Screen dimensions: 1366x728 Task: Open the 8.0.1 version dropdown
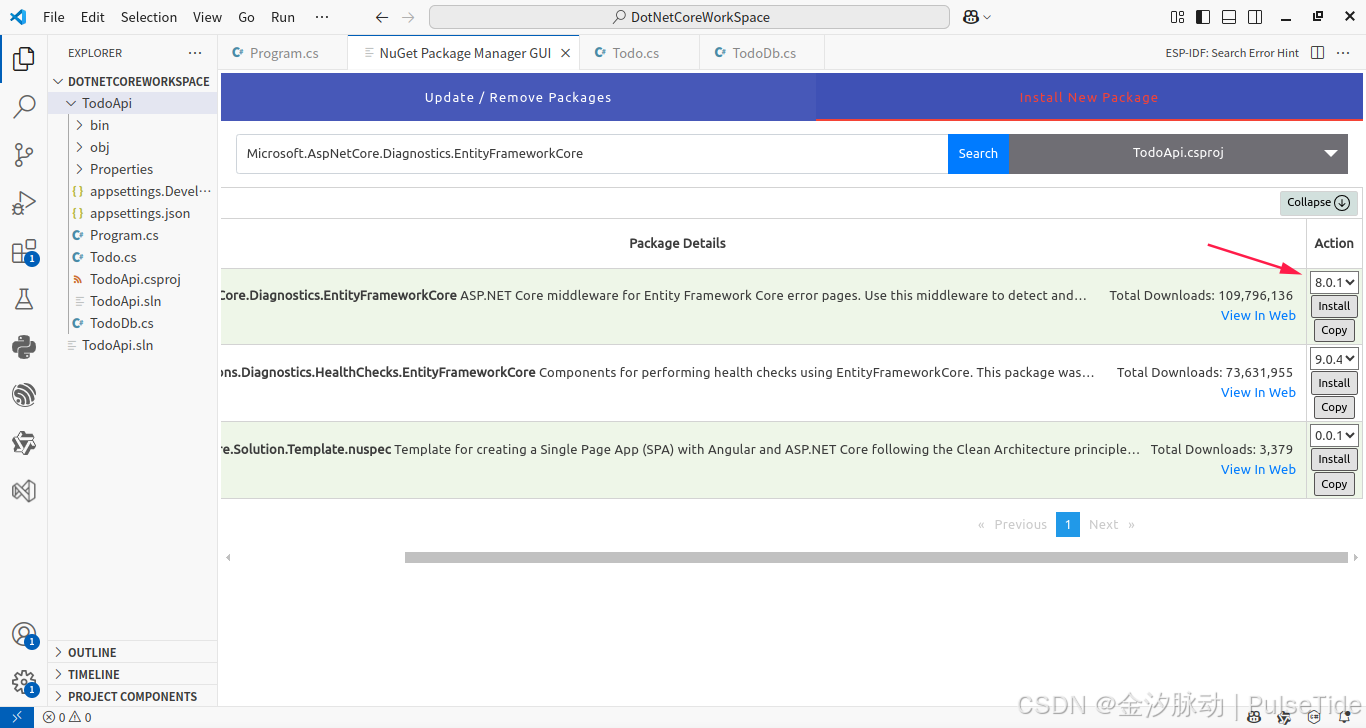click(x=1334, y=282)
